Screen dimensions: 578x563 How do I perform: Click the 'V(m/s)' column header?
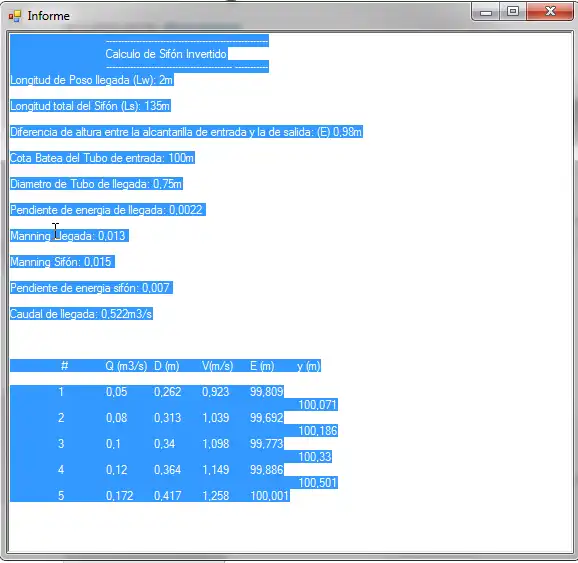(217, 366)
